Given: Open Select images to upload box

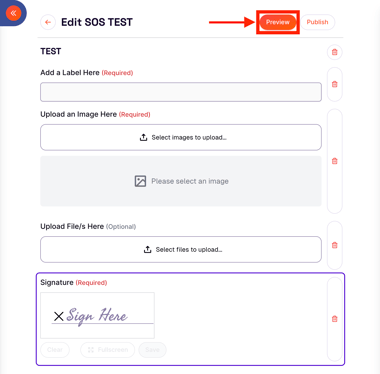Looking at the screenshot, I should point(181,137).
